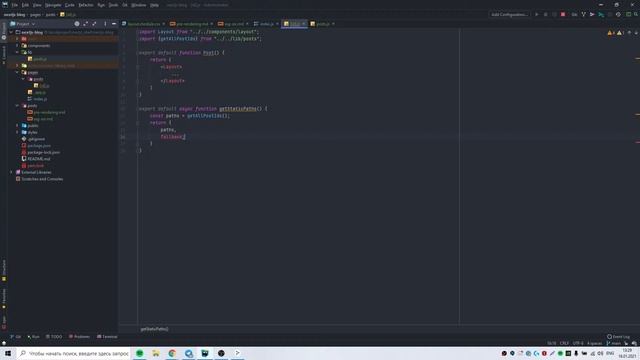Toggle the Project tool window stripe

[x=4, y=31]
